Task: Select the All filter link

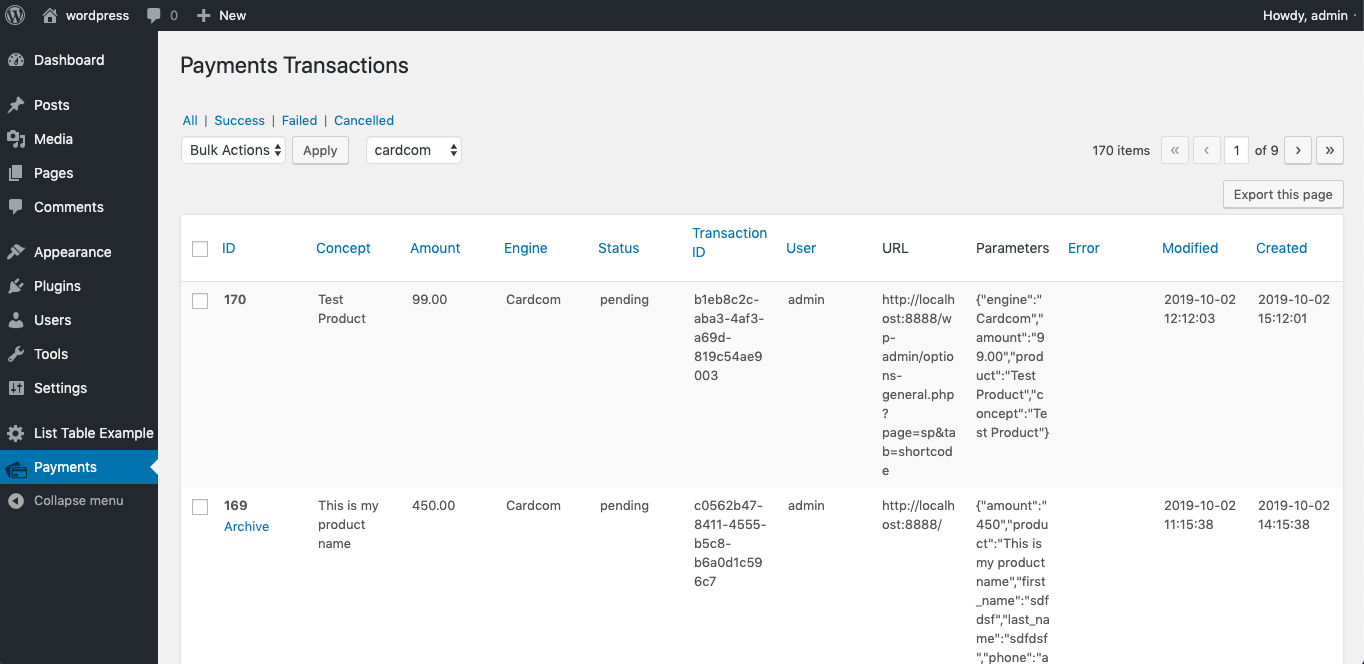Action: click(190, 120)
